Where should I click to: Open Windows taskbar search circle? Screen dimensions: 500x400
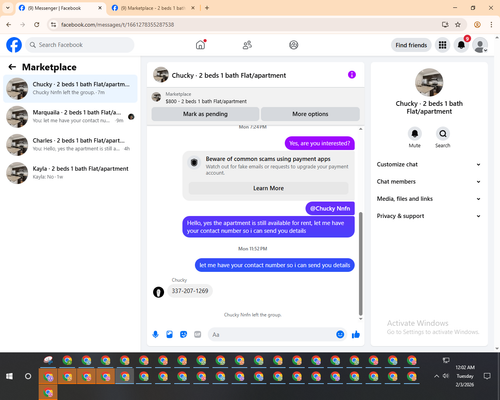tap(28, 376)
